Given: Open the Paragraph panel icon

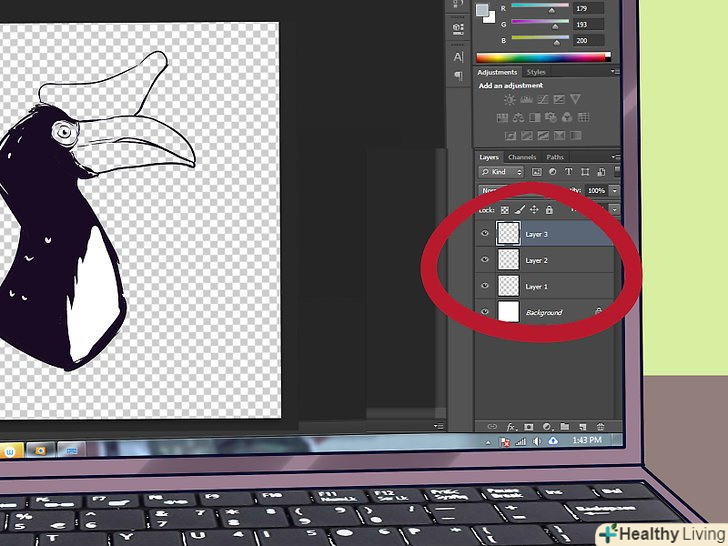Looking at the screenshot, I should 458,76.
